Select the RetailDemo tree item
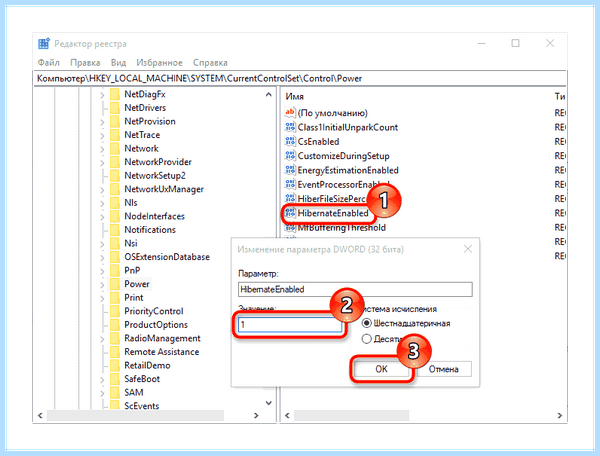The width and height of the screenshot is (600, 456). point(147,366)
